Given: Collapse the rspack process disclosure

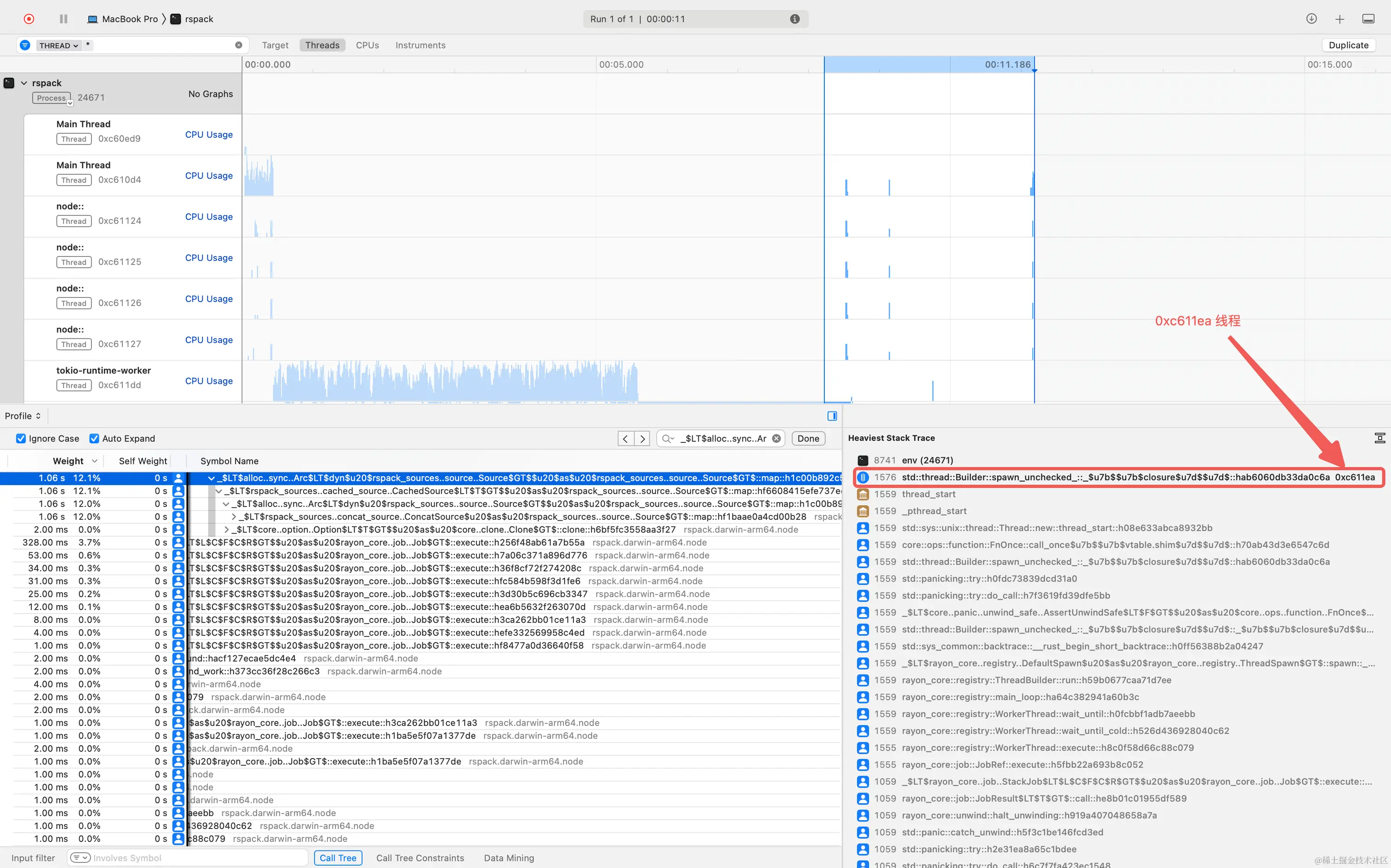Looking at the screenshot, I should (x=24, y=83).
